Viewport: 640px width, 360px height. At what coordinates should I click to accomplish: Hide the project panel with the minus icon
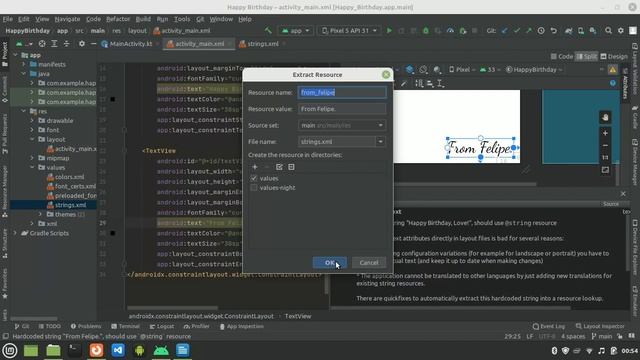tap(93, 44)
